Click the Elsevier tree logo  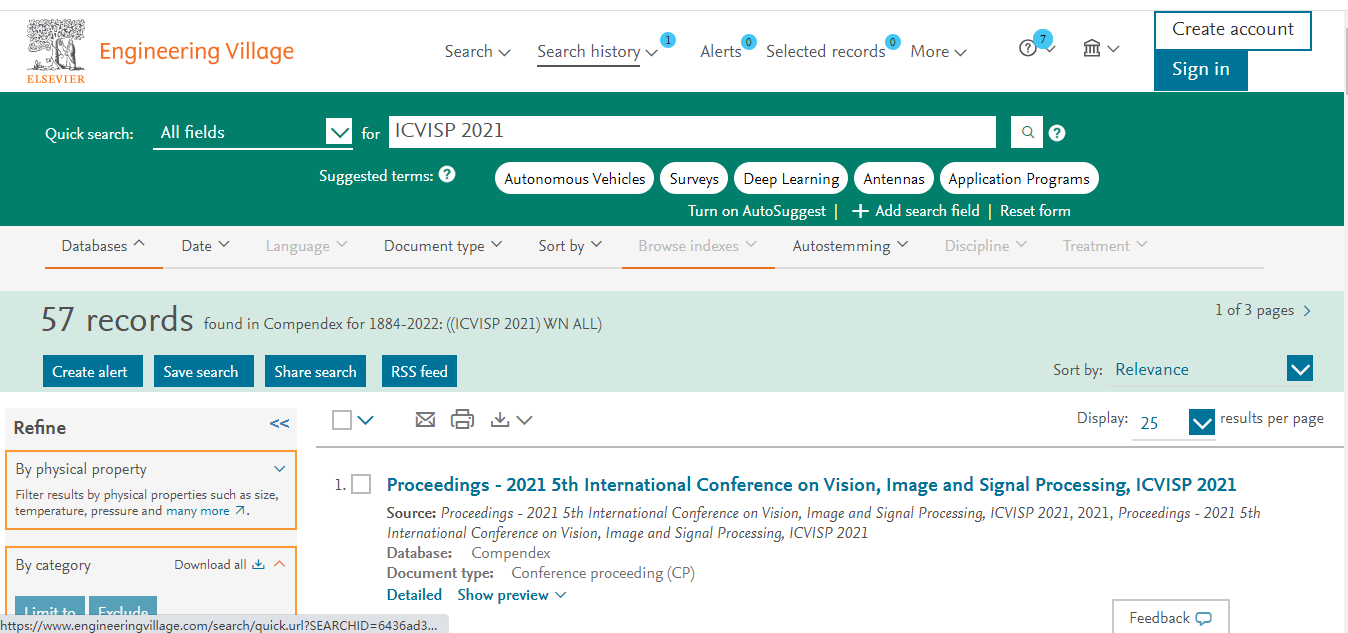pyautogui.click(x=56, y=51)
